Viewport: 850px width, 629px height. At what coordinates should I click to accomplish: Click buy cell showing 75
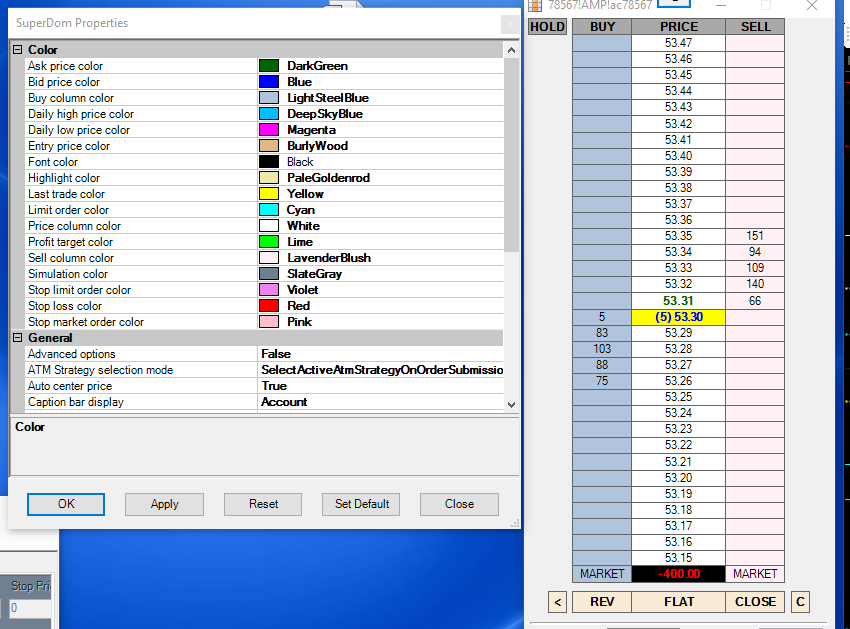602,381
